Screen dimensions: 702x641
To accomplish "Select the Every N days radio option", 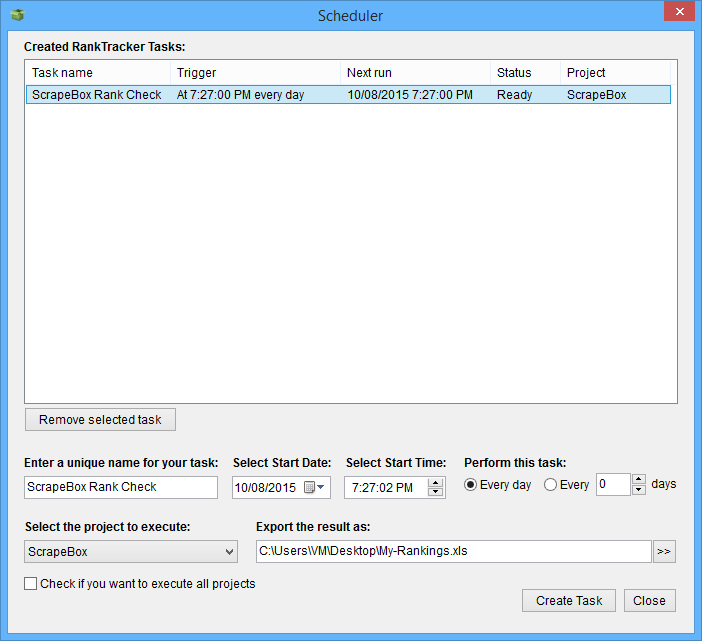I will (550, 485).
